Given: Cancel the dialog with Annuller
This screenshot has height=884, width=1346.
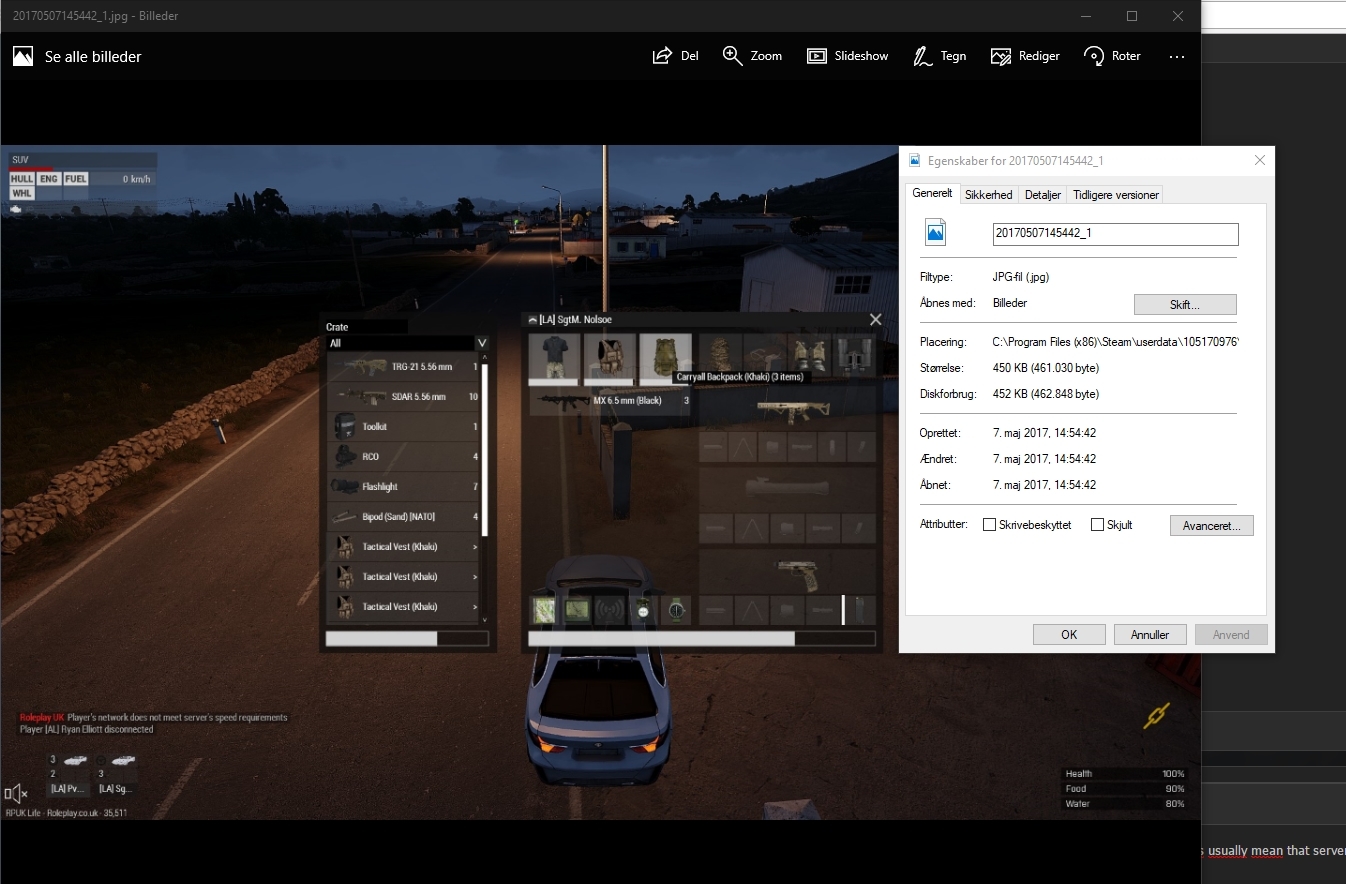Looking at the screenshot, I should (x=1150, y=635).
